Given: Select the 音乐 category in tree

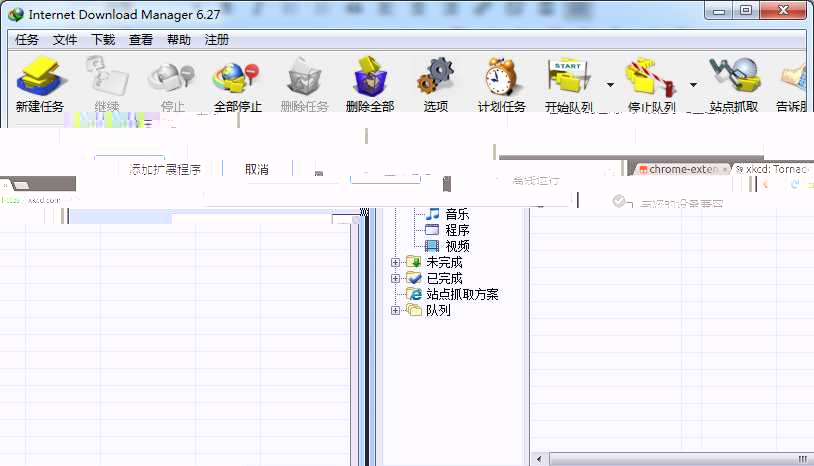Looking at the screenshot, I should coord(457,214).
